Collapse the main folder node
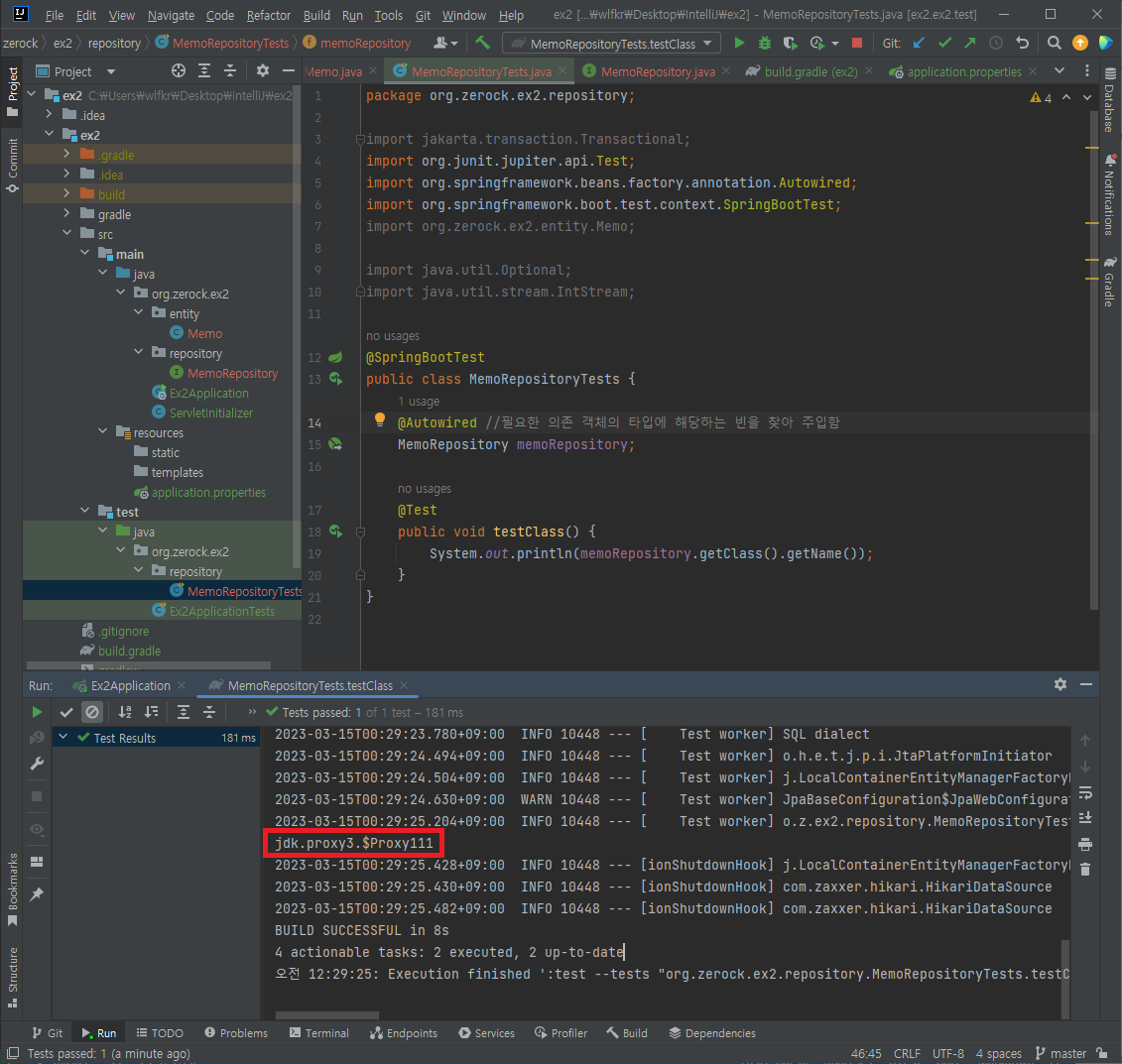The image size is (1122, 1064). point(84,253)
